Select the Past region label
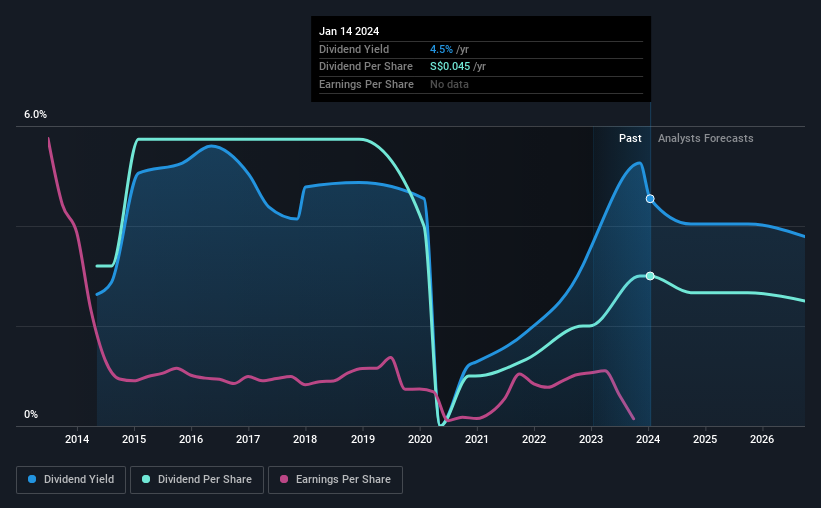This screenshot has height=508, width=821. click(630, 138)
